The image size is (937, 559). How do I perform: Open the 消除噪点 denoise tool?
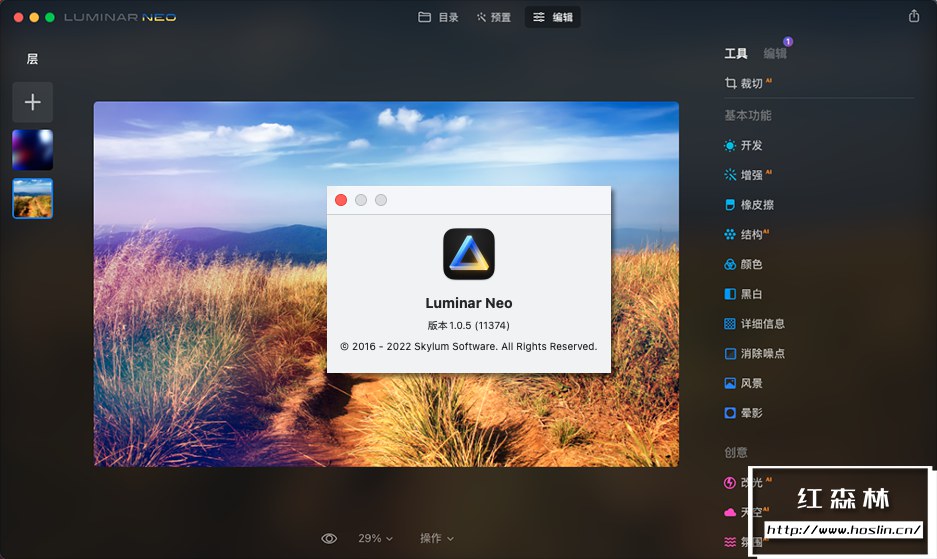pos(755,354)
